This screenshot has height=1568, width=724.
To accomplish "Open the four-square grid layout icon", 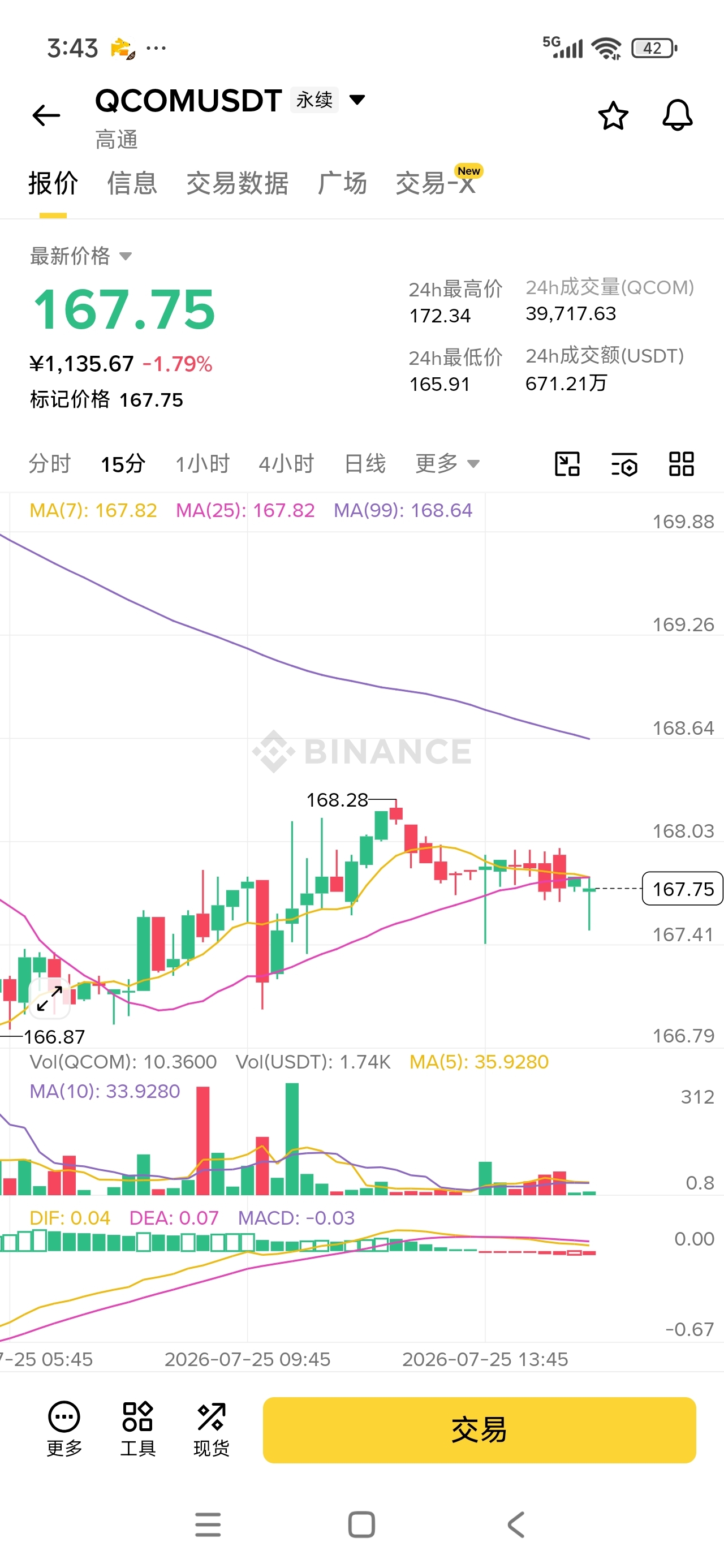I will point(682,464).
